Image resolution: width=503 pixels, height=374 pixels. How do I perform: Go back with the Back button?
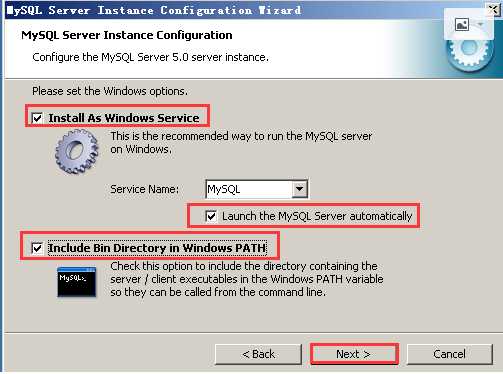pyautogui.click(x=258, y=354)
